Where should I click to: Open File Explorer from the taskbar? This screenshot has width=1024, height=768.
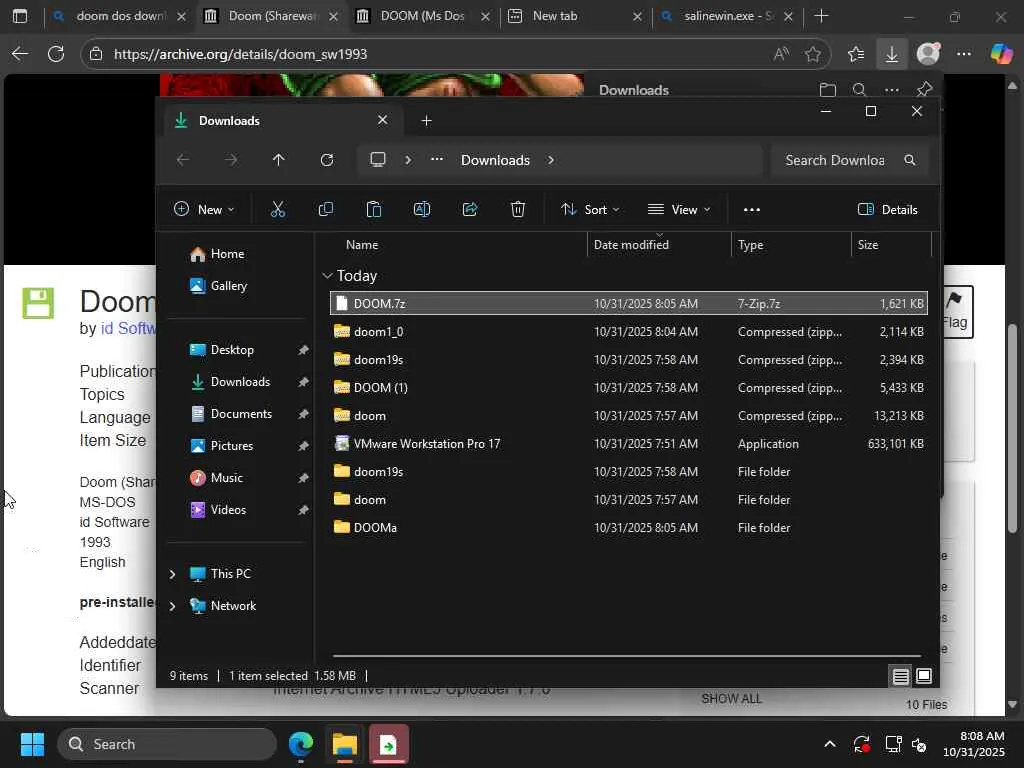tap(345, 744)
